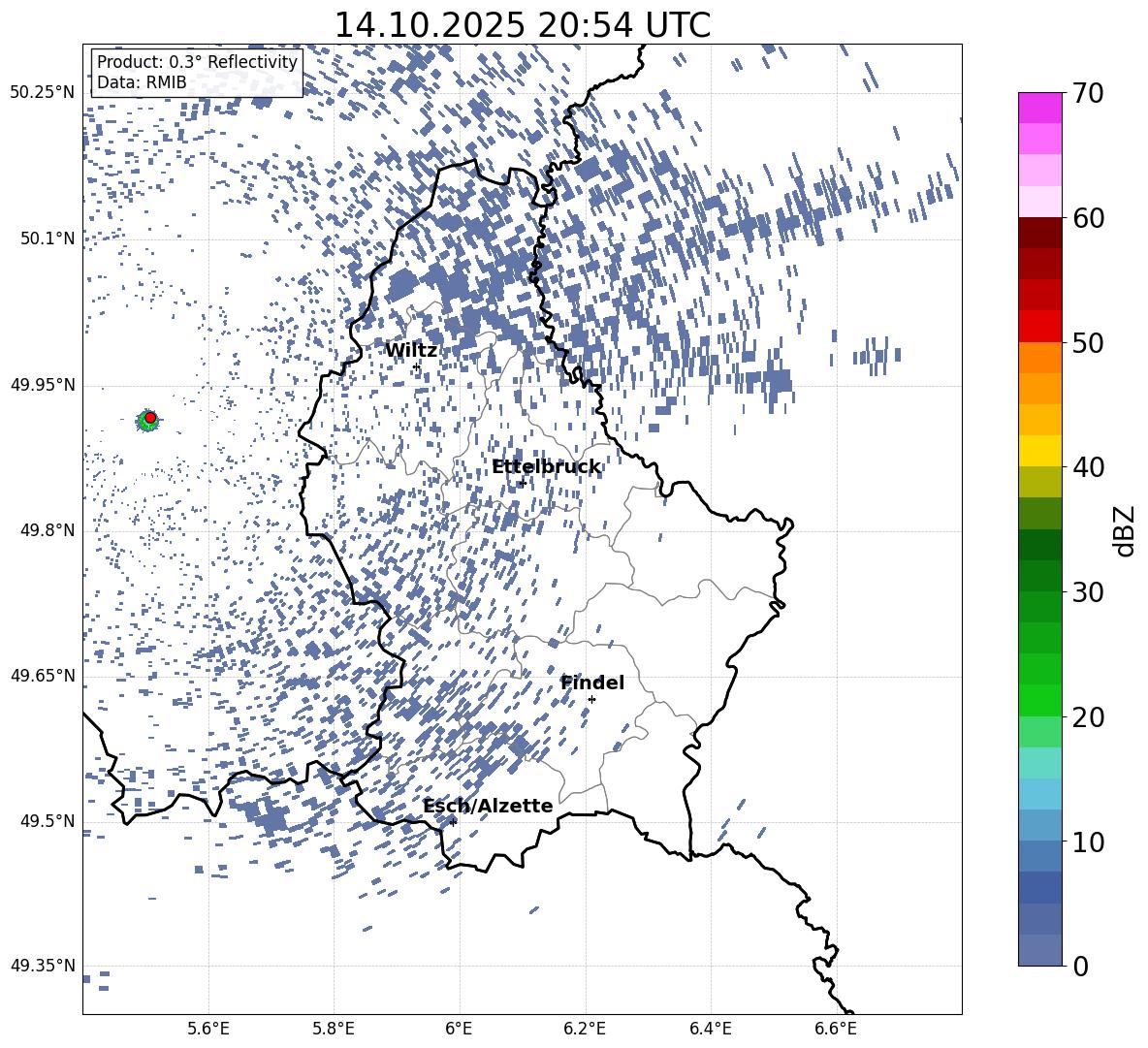Click the Product: 0.3° Reflectivity text
Screen dimensions: 1148x1048
point(197,62)
